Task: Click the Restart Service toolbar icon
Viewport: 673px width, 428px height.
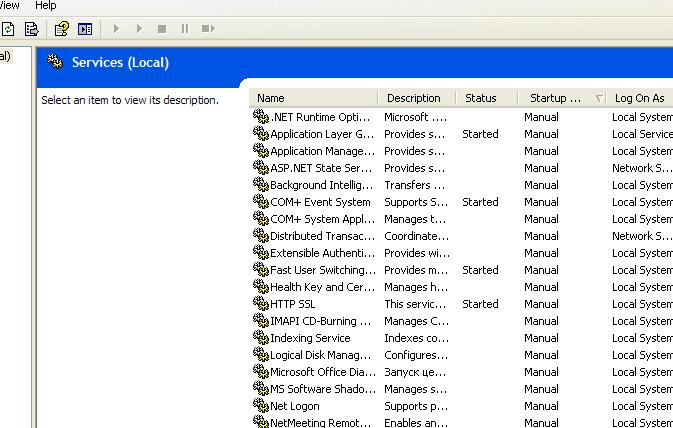Action: pyautogui.click(x=208, y=29)
